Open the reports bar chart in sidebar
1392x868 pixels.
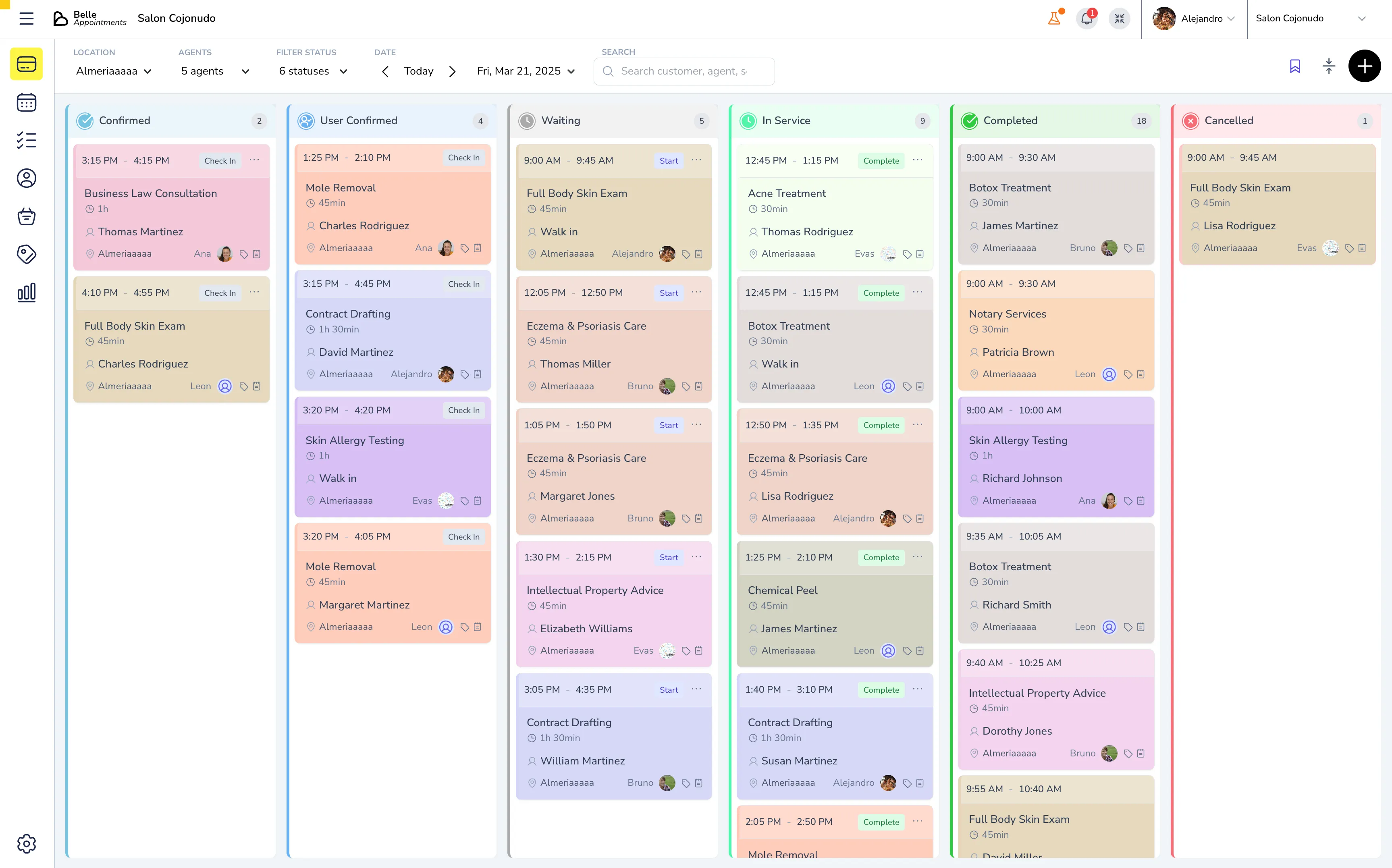(x=27, y=292)
